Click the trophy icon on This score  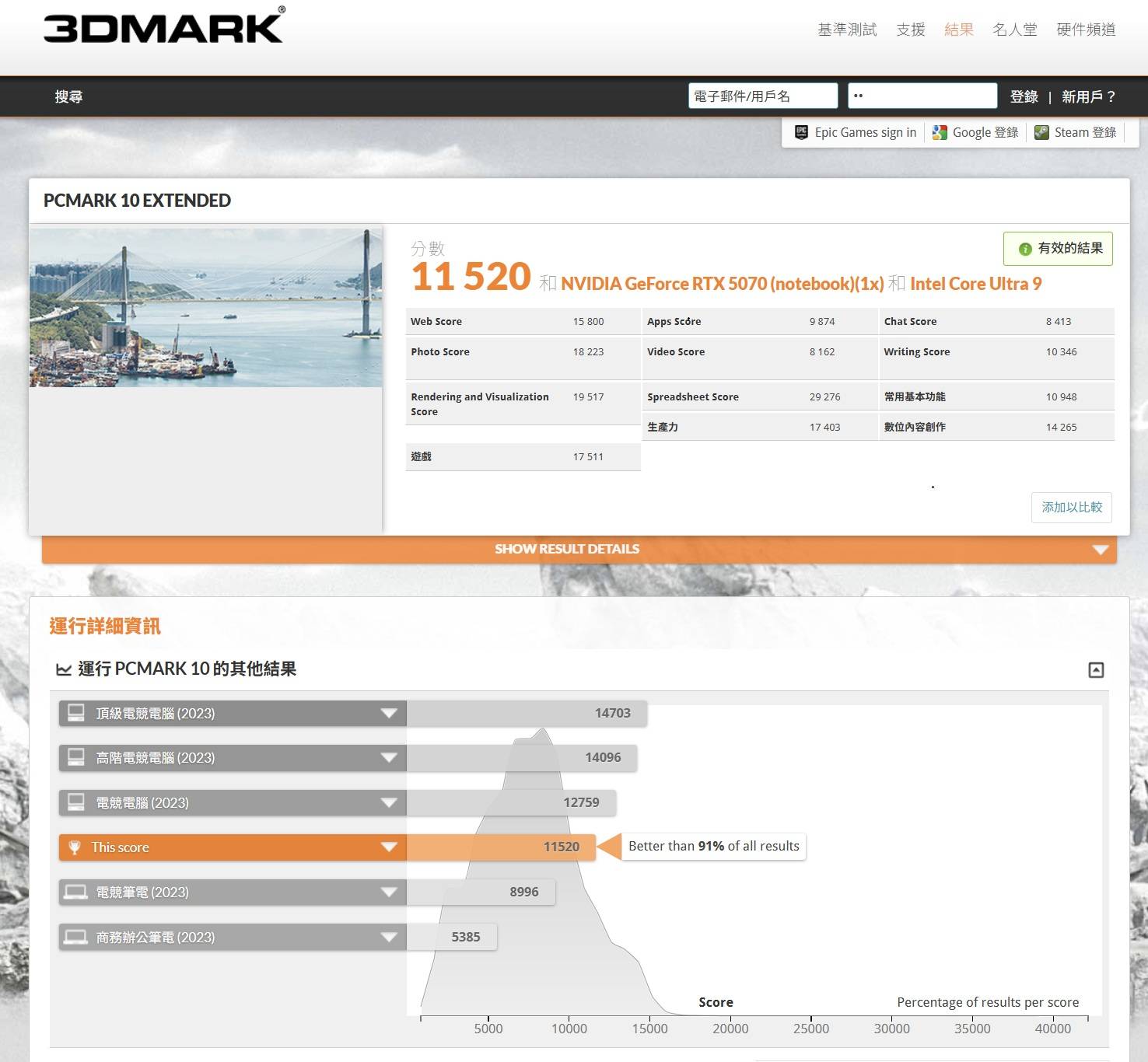point(75,847)
